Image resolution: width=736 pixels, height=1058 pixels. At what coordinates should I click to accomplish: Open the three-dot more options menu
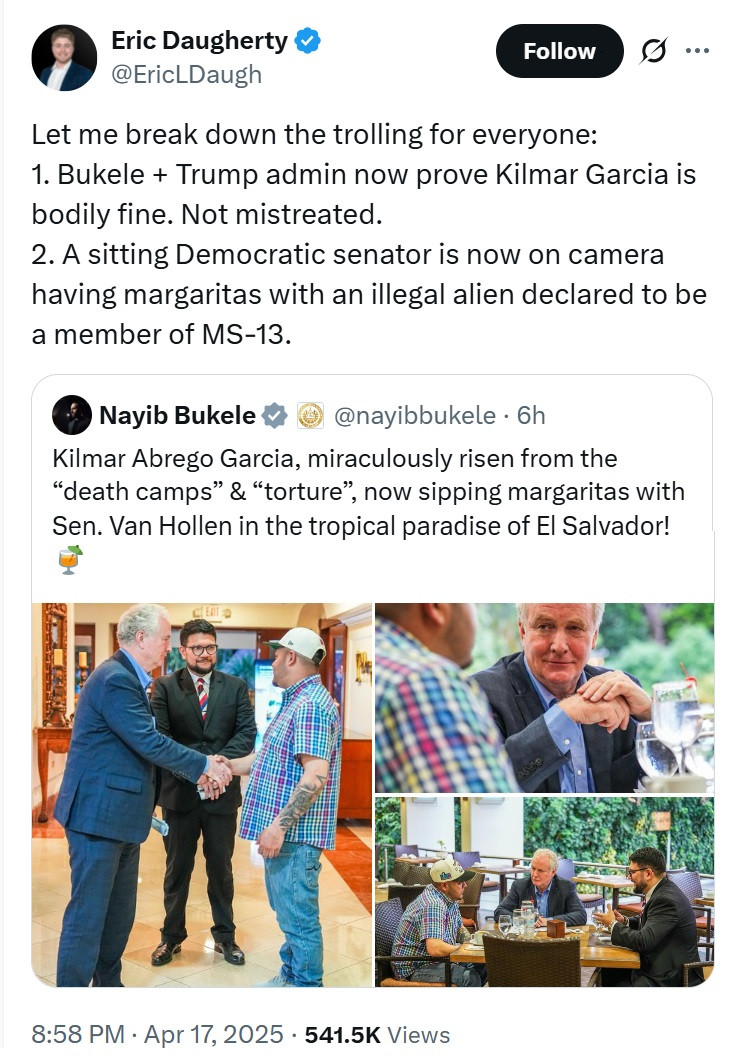[697, 51]
